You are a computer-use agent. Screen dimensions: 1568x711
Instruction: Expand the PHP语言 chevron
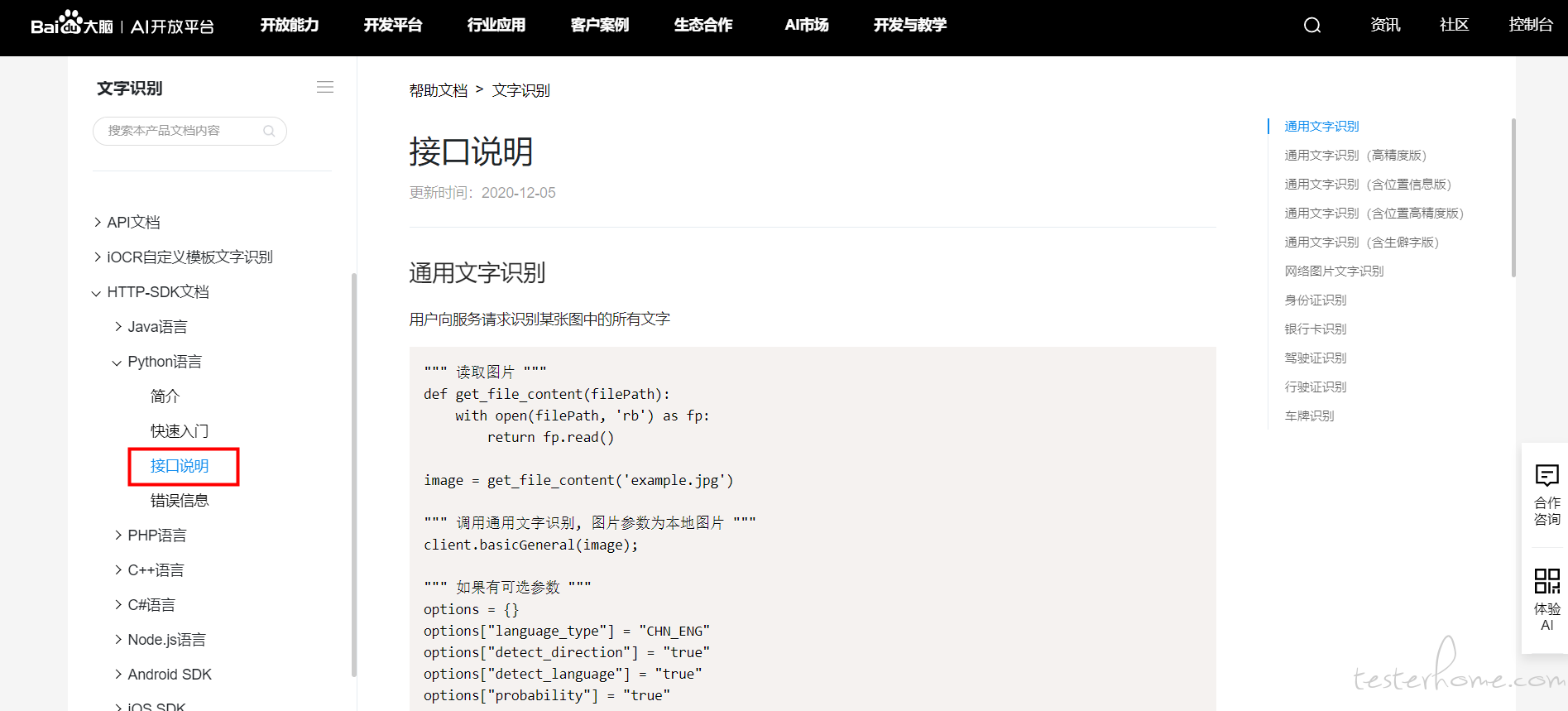(x=118, y=535)
